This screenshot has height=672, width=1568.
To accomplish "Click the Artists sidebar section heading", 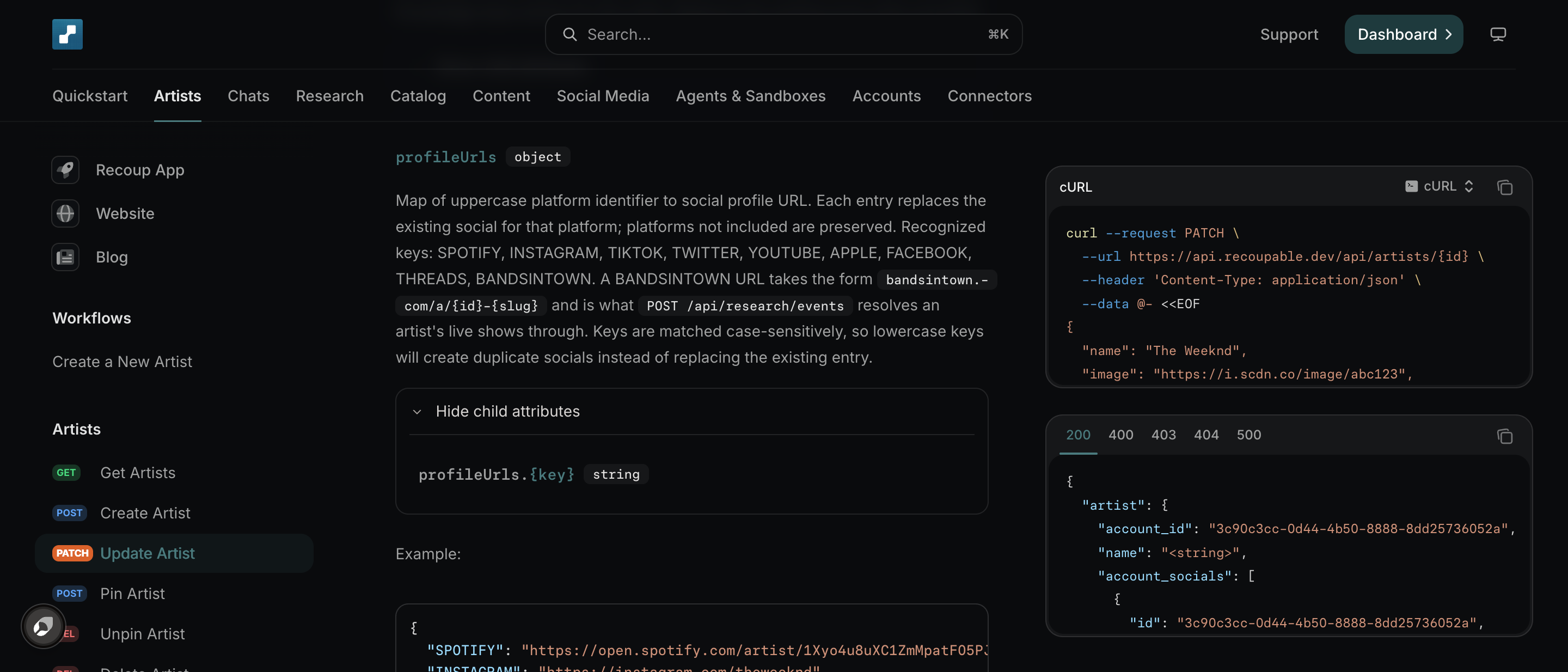I will [77, 429].
